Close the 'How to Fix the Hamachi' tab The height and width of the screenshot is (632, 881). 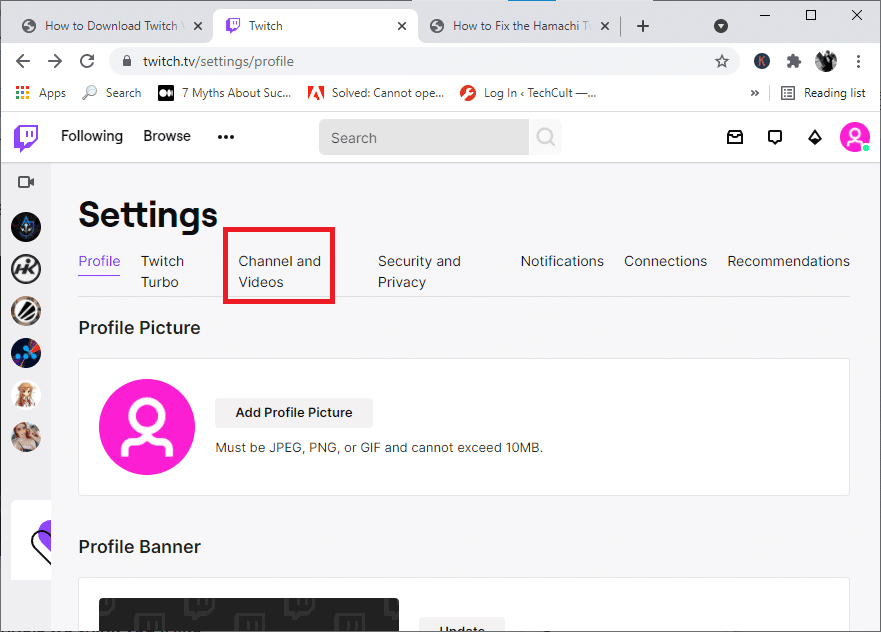(x=605, y=26)
